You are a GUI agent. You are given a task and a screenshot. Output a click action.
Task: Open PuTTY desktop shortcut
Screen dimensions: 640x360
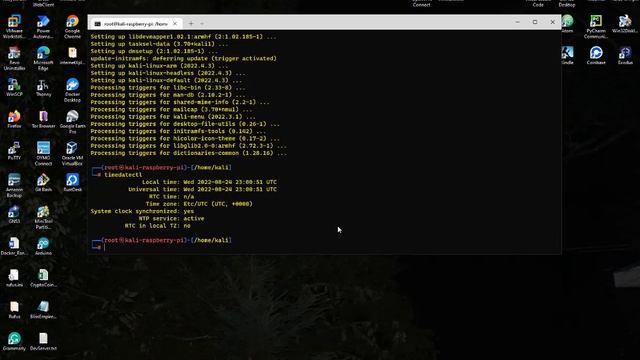[14, 151]
